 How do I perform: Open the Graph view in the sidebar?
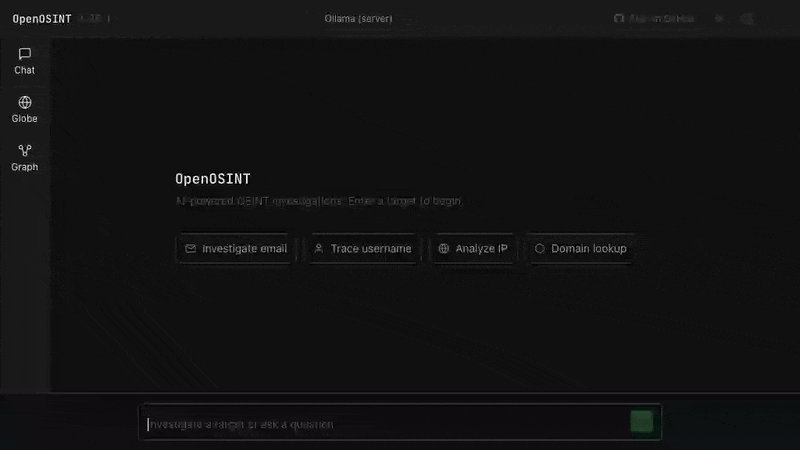click(x=24, y=158)
